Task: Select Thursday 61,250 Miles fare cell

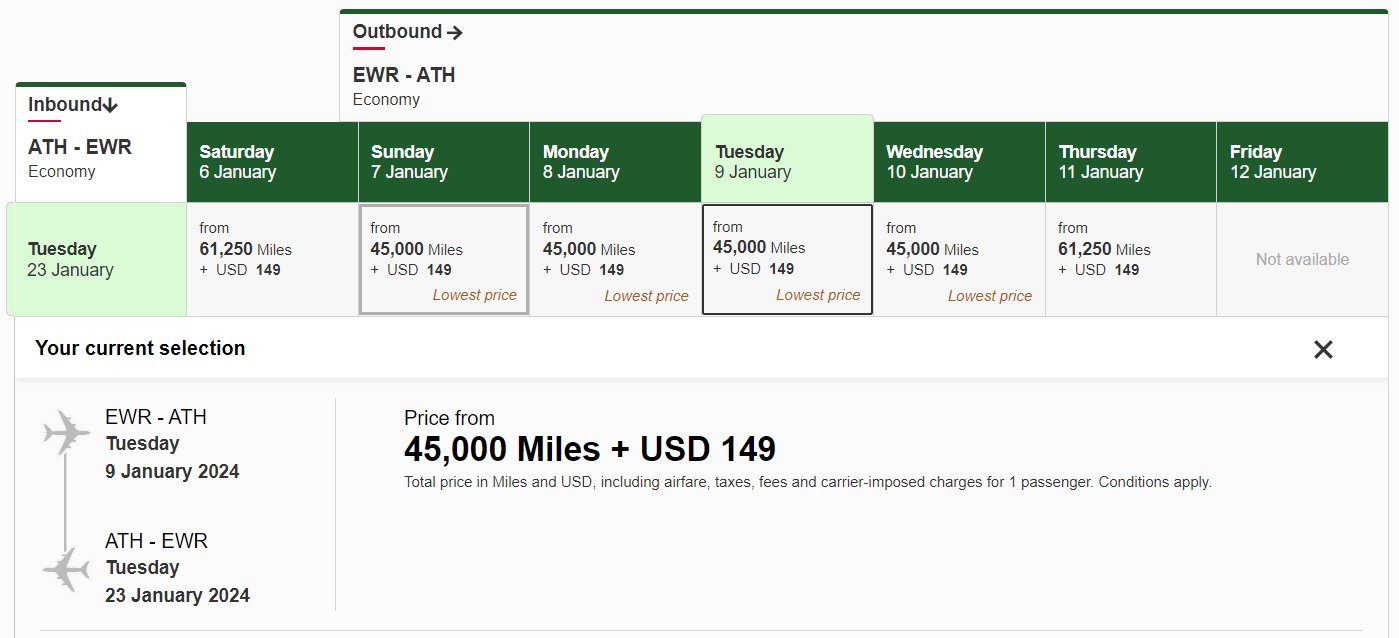Action: (x=1131, y=260)
